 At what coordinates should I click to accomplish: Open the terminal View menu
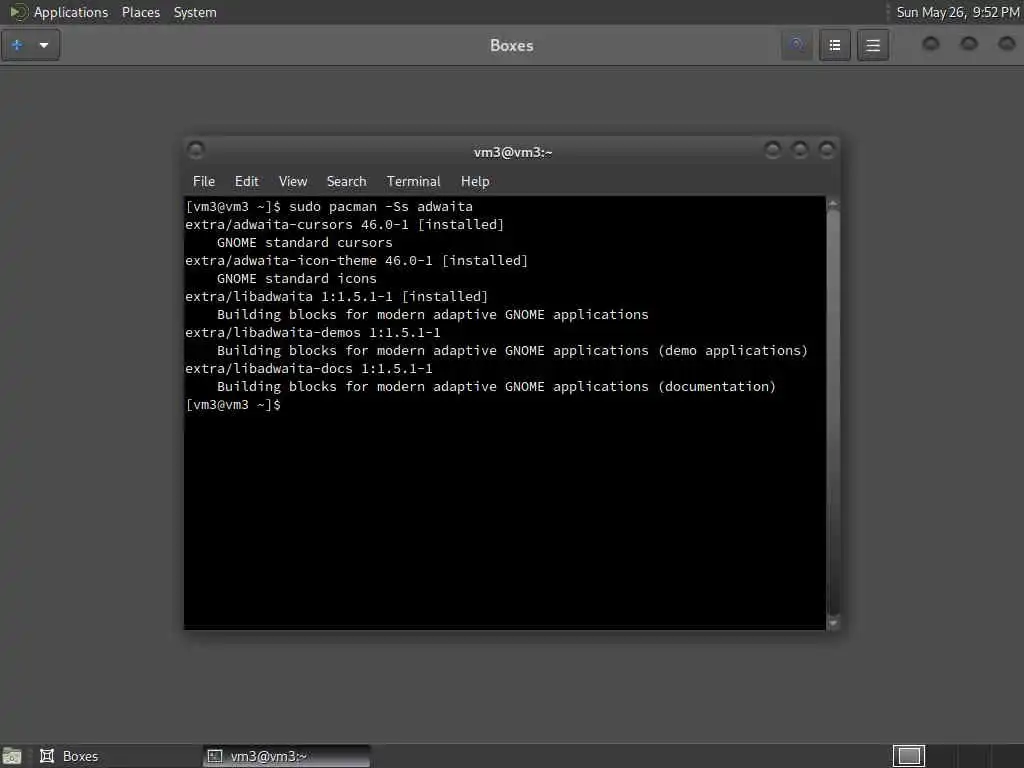(x=293, y=182)
